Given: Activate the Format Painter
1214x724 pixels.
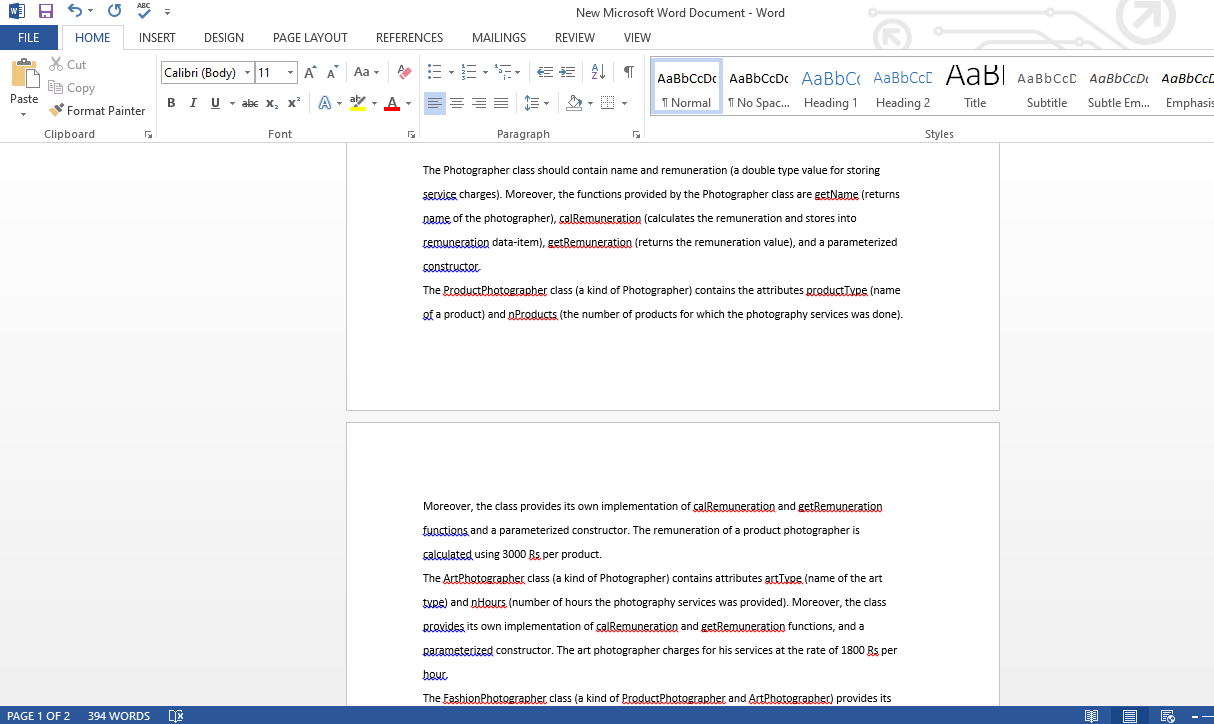Looking at the screenshot, I should coord(97,111).
